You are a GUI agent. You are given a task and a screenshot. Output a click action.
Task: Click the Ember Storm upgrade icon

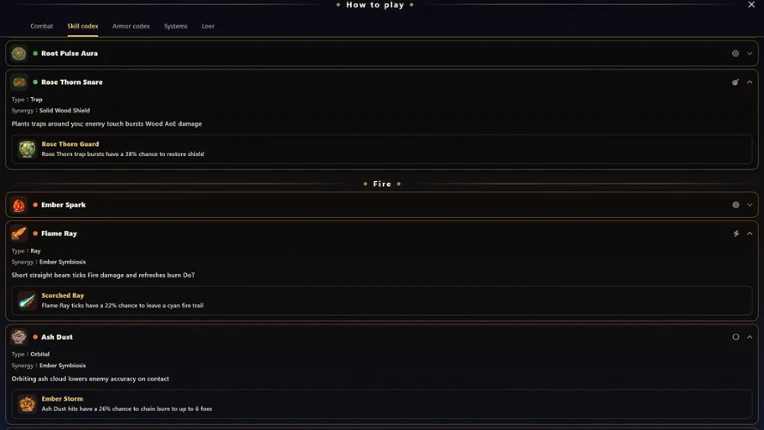[x=27, y=404]
